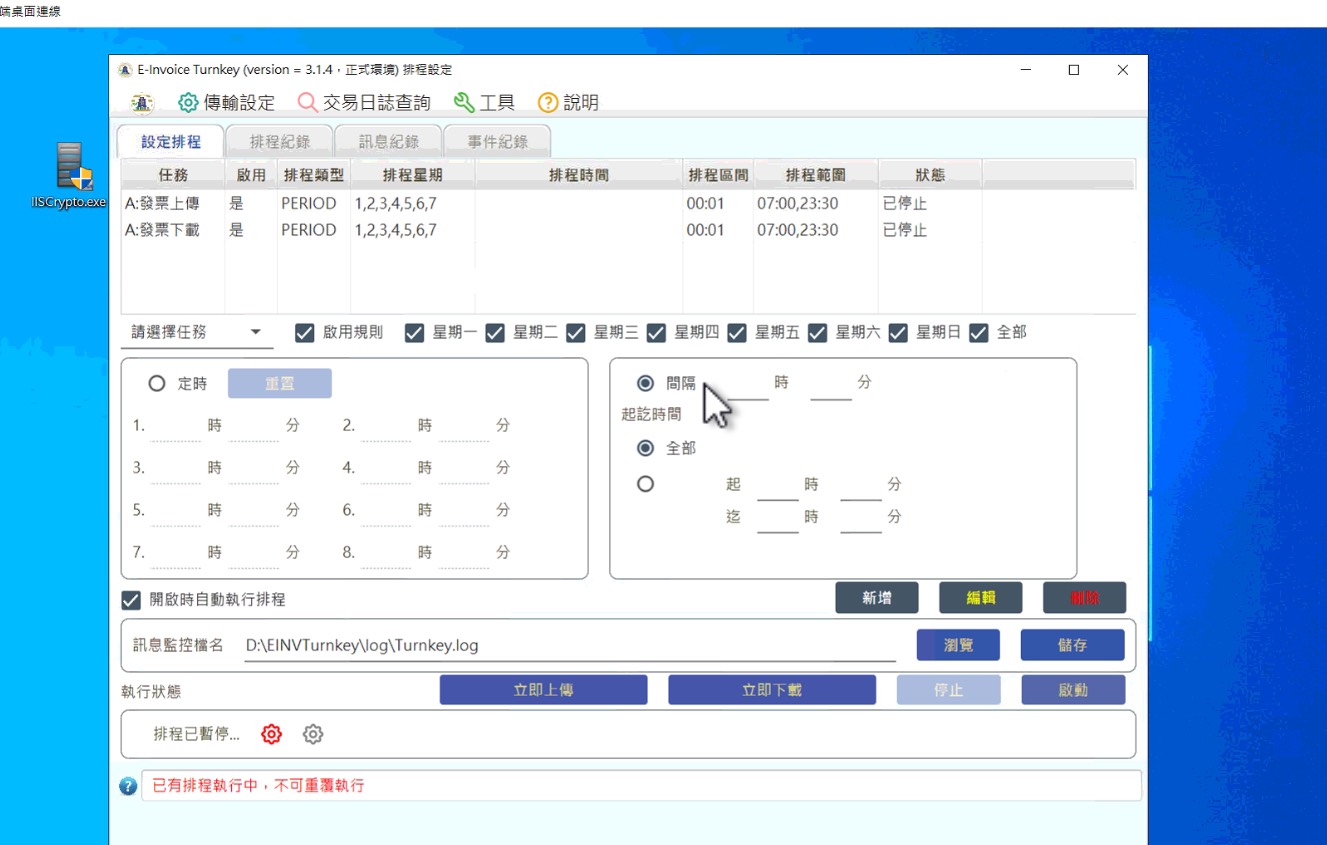Open the 事件紀錄 tab
The height and width of the screenshot is (845, 1327).
coord(497,142)
